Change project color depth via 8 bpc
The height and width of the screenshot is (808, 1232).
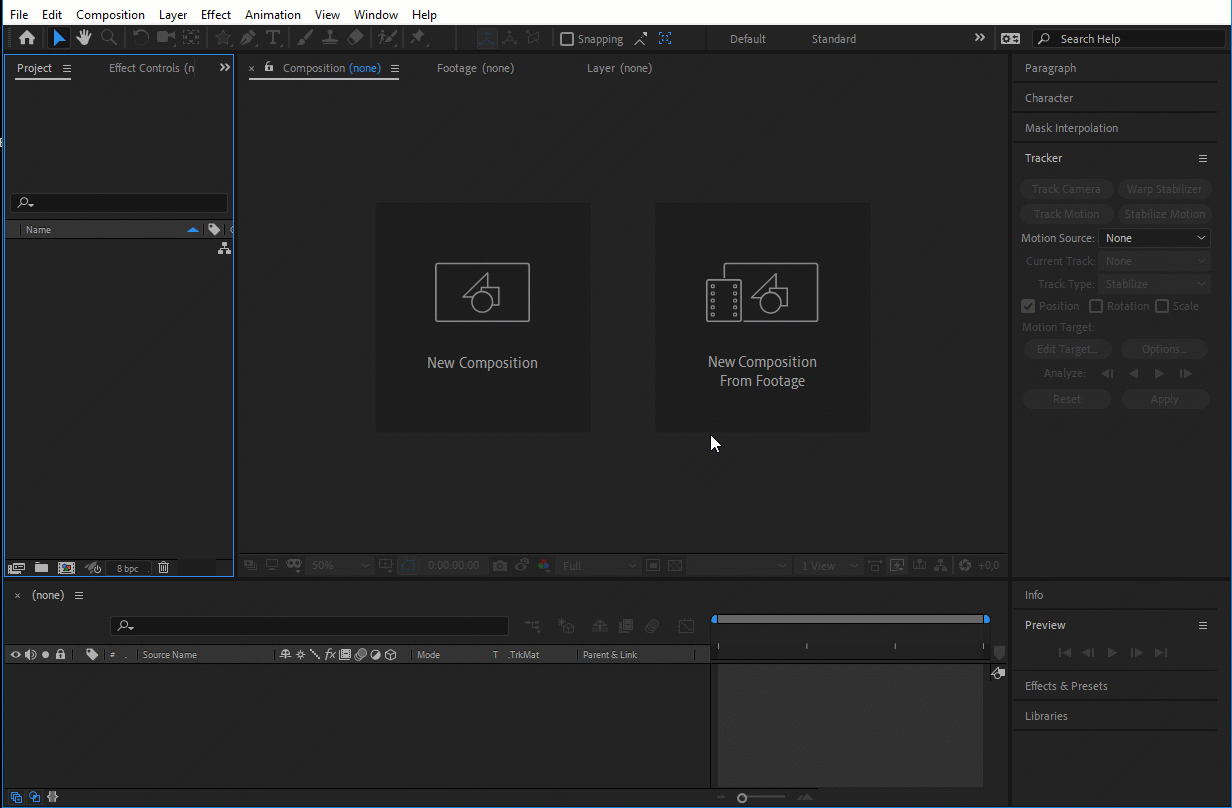(x=128, y=568)
